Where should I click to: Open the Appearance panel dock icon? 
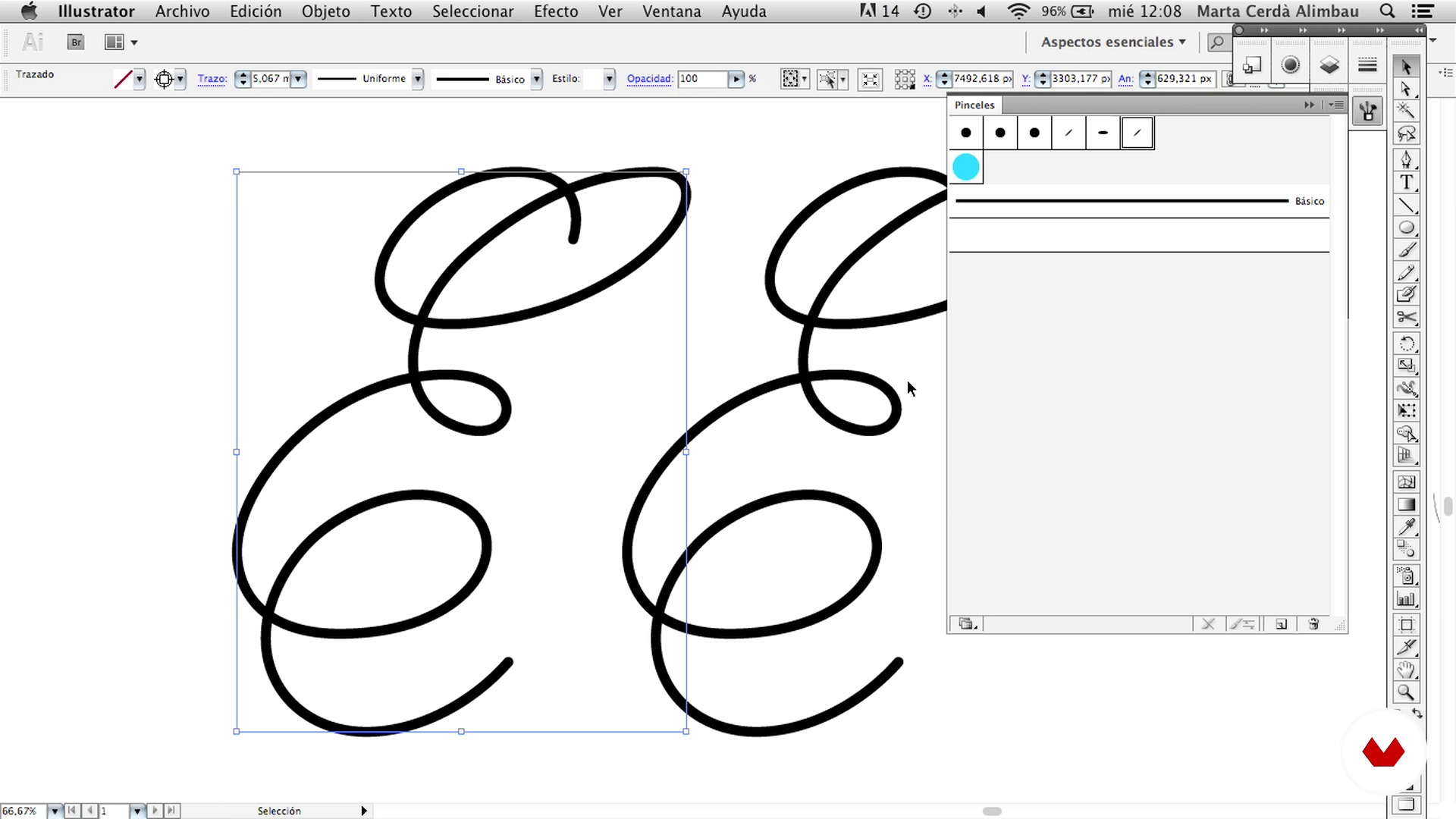(x=1290, y=65)
